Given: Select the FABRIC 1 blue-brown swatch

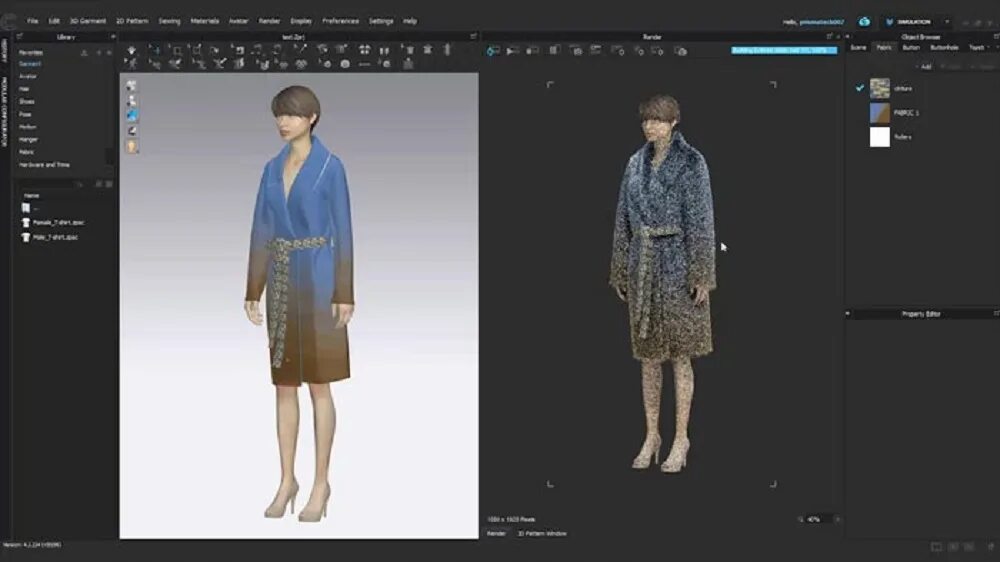Looking at the screenshot, I should coord(879,113).
